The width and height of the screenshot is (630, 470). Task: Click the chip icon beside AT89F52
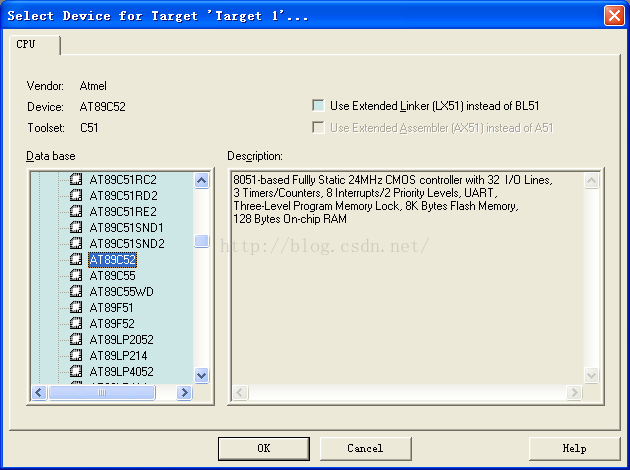(x=76, y=323)
